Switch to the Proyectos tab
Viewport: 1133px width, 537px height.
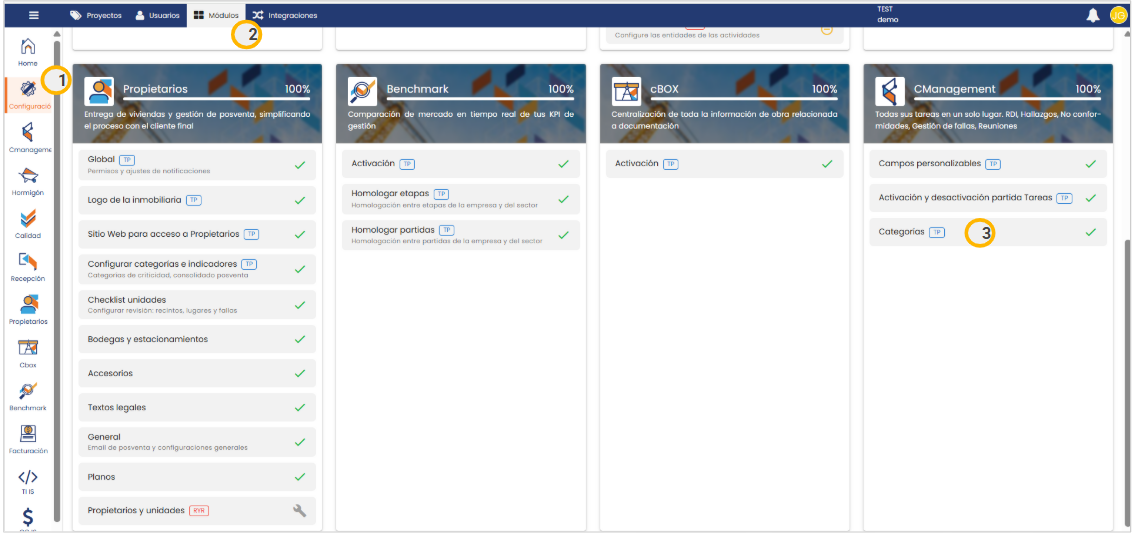pyautogui.click(x=96, y=15)
